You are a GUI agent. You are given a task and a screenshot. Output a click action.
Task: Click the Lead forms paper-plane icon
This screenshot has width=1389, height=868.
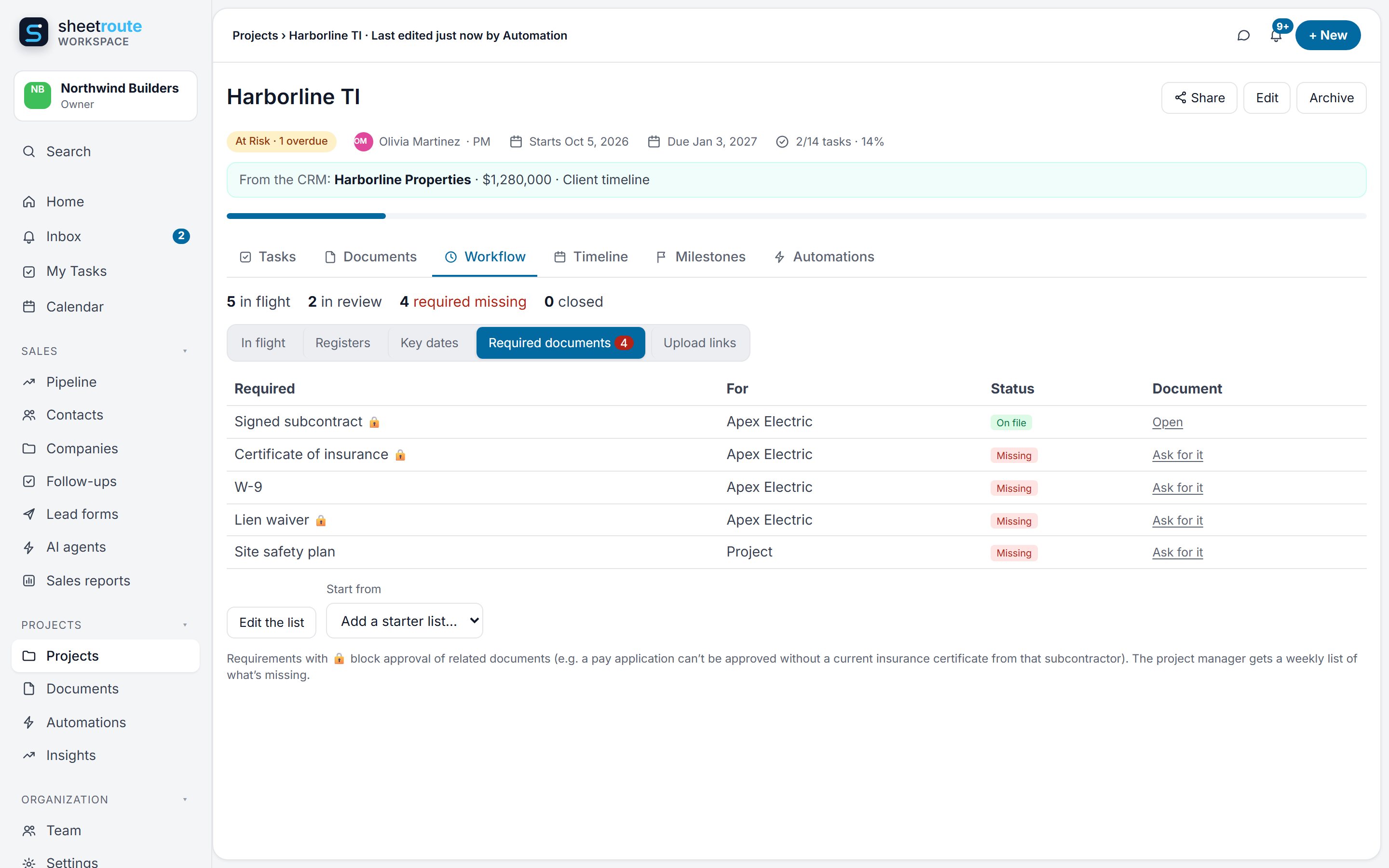(x=29, y=515)
